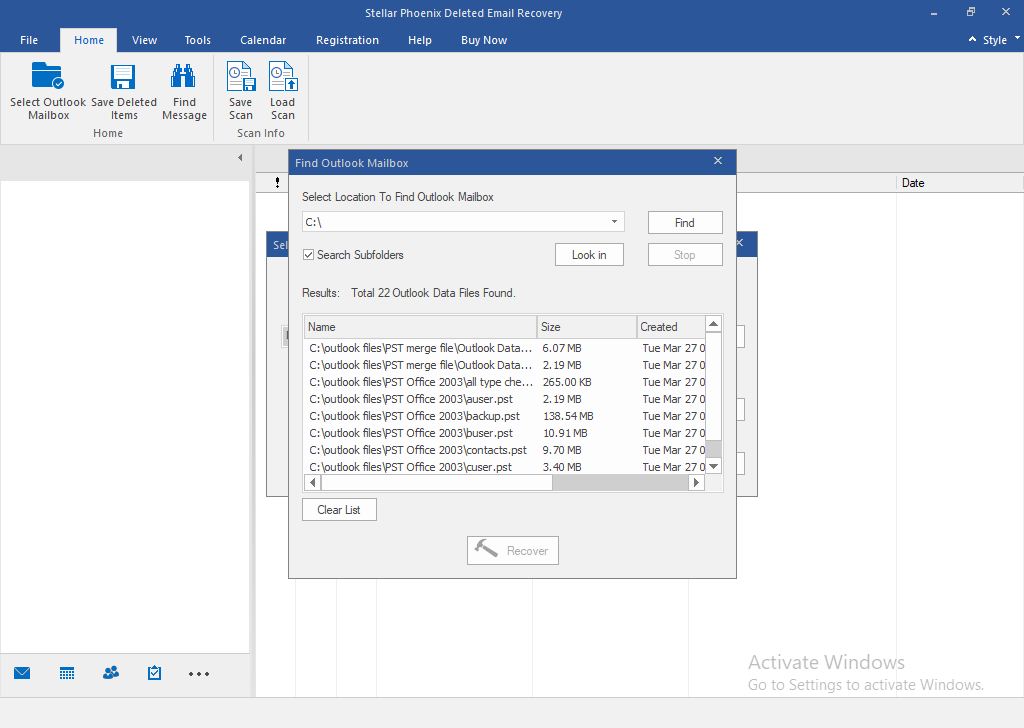Select the Home ribbon tab
This screenshot has width=1024, height=728.
89,40
